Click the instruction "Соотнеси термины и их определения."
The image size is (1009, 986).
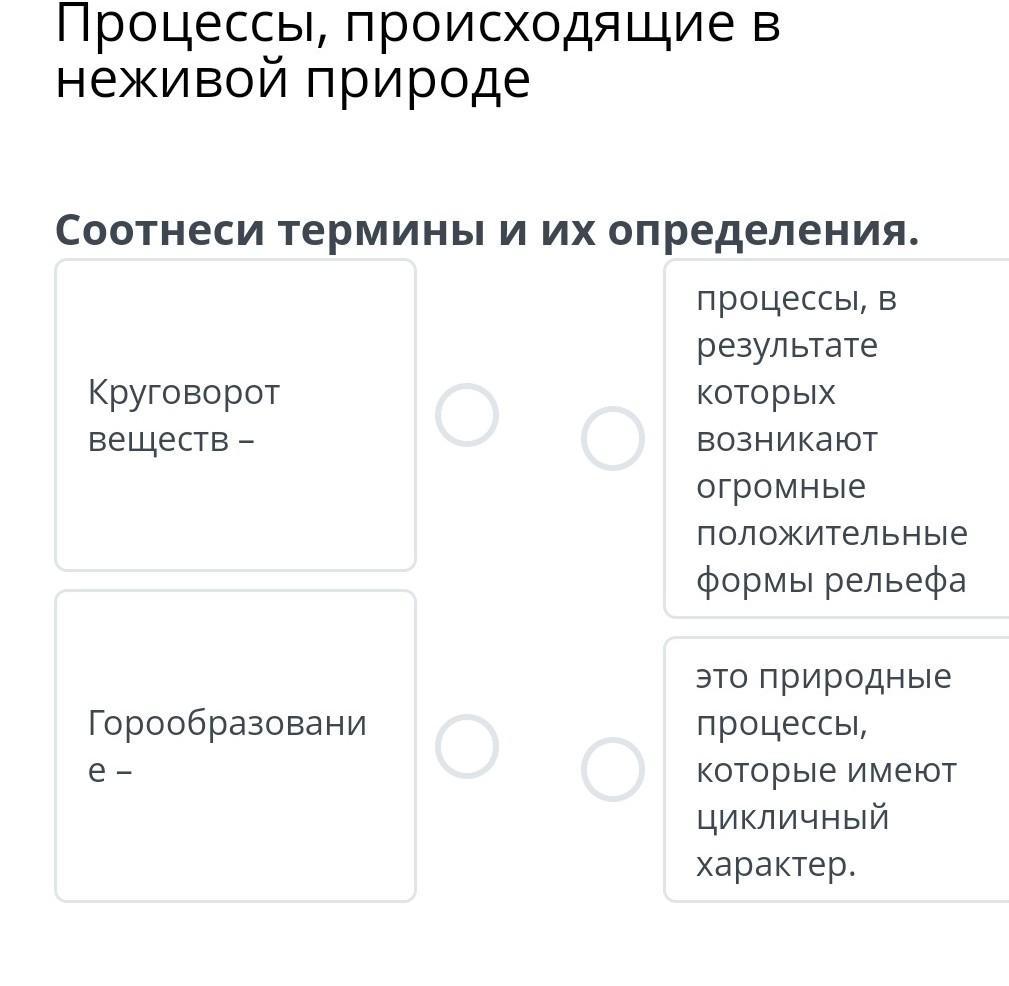pyautogui.click(x=487, y=231)
